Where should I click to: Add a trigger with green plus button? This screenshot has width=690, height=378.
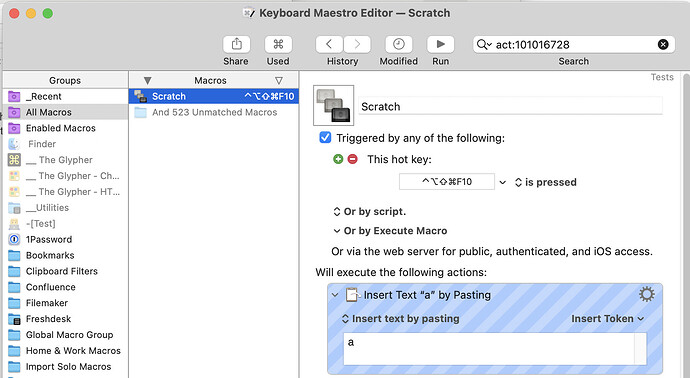(x=338, y=159)
